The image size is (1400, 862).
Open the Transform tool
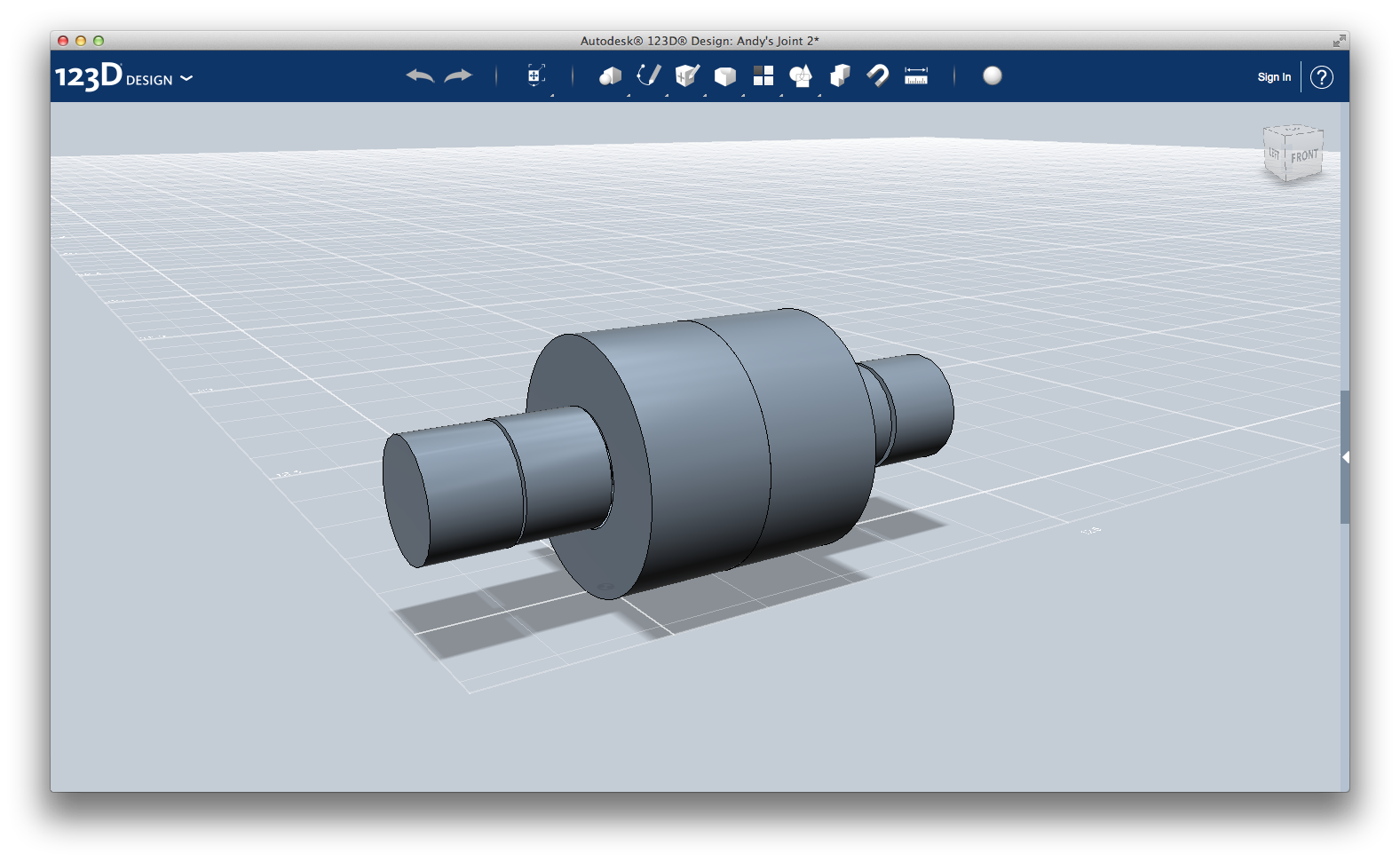click(535, 75)
